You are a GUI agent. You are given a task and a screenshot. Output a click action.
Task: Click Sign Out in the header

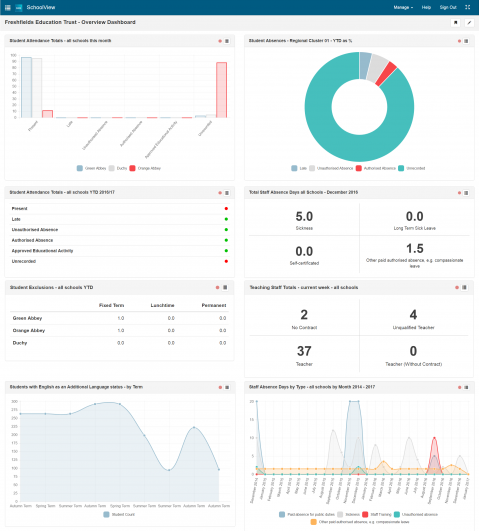tap(448, 7)
